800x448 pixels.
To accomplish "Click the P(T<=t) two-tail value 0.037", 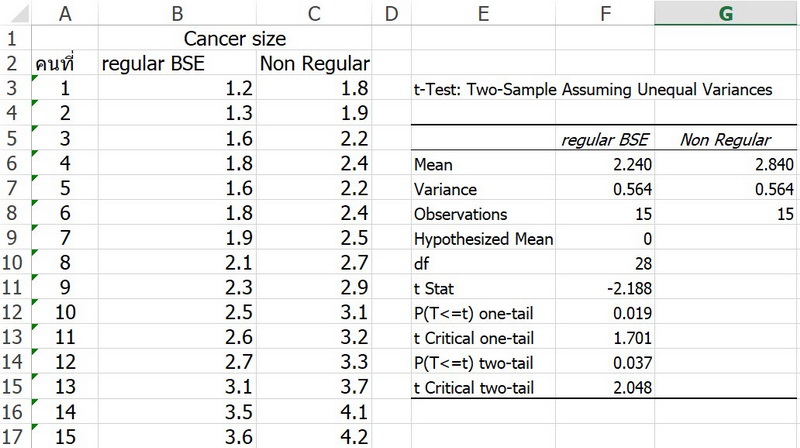I will pos(605,363).
